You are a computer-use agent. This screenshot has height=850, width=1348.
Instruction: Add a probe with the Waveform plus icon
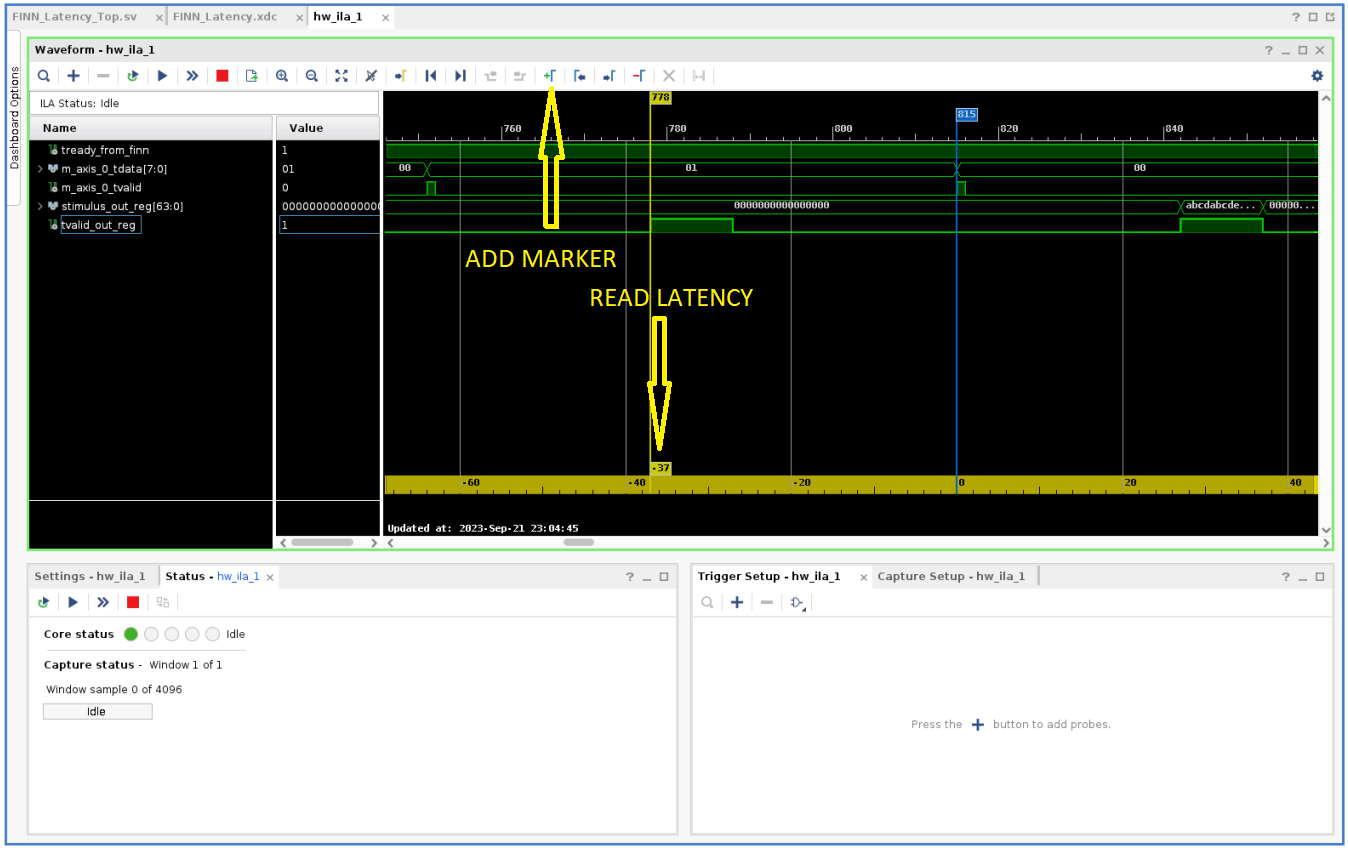point(73,76)
